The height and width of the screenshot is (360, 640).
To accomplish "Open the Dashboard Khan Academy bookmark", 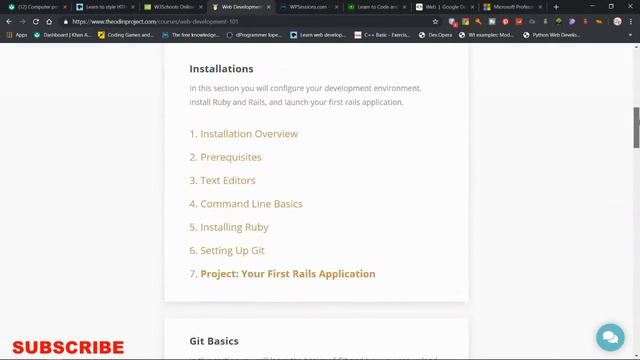I will point(62,35).
